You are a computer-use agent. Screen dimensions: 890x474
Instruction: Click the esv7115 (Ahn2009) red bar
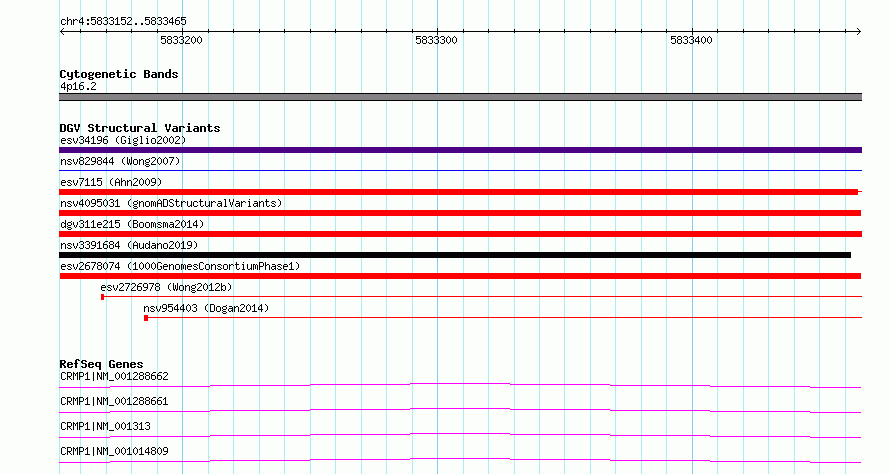pyautogui.click(x=460, y=192)
